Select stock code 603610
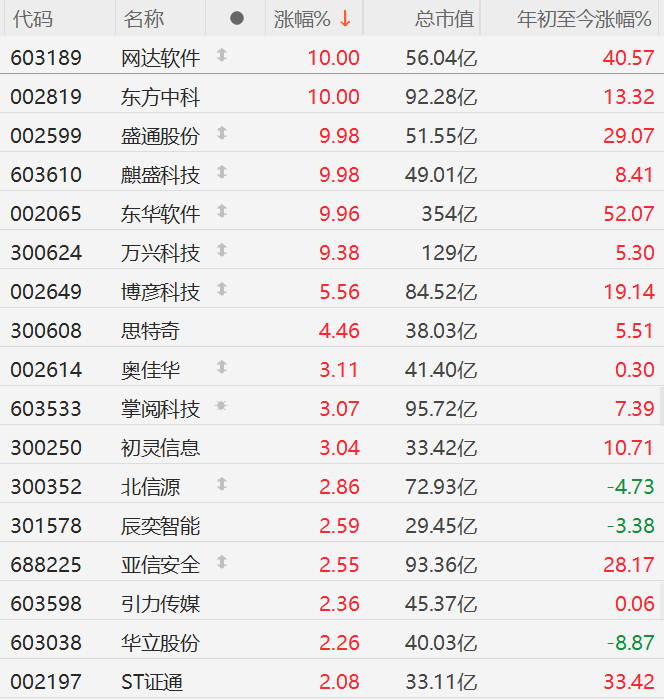 (46, 175)
